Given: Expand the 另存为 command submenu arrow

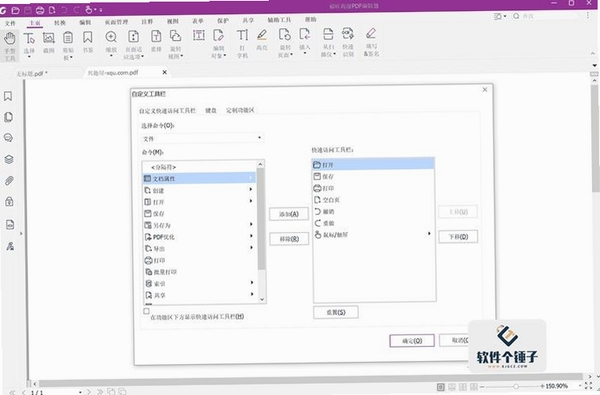Looking at the screenshot, I should (251, 224).
